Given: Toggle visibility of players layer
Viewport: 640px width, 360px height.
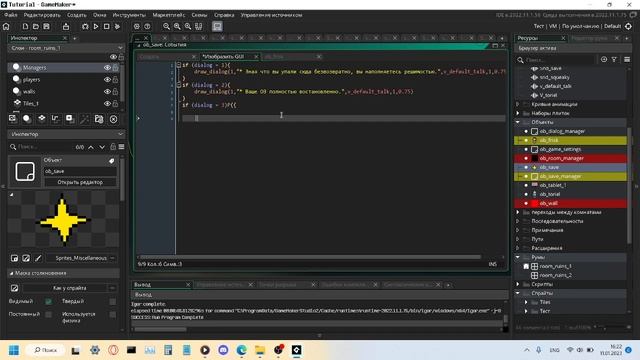Looking at the screenshot, I should click(x=107, y=80).
